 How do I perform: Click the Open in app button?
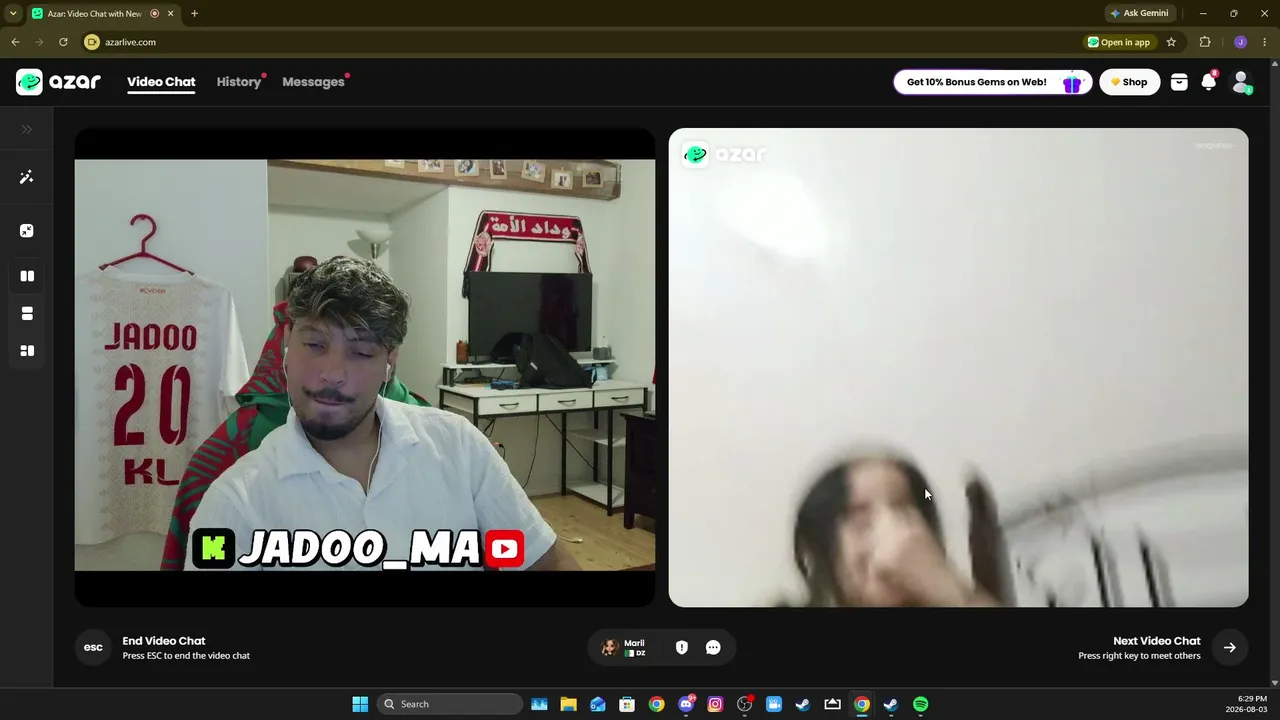1120,42
